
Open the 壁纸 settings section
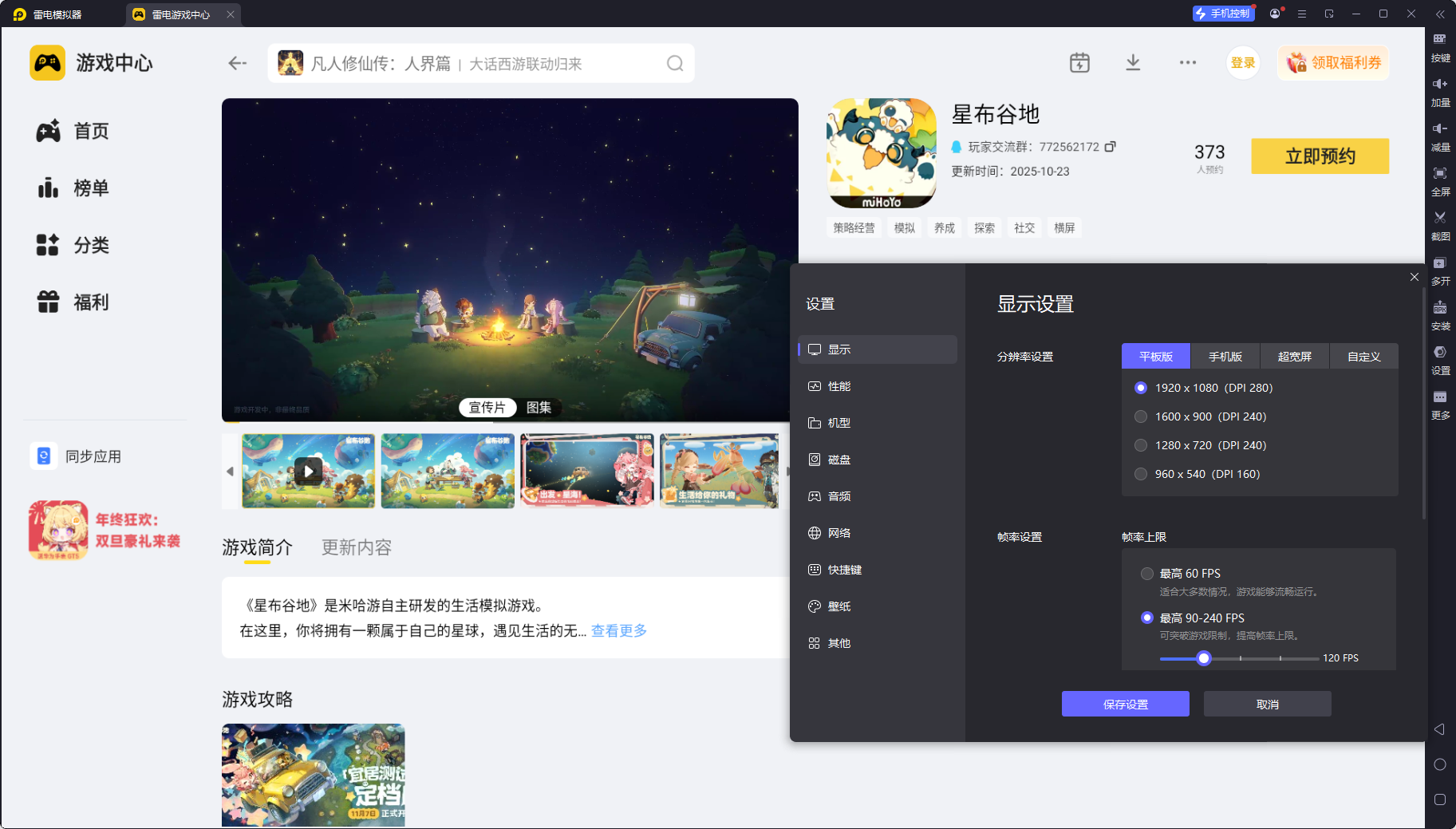[x=878, y=606]
